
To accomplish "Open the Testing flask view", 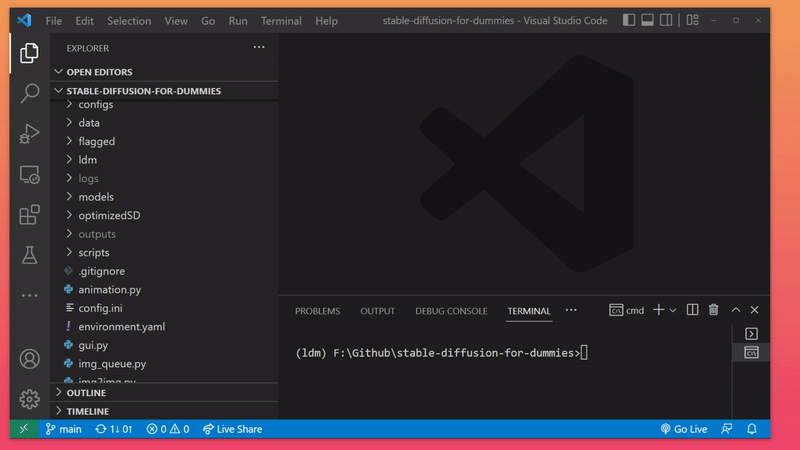I will tap(29, 255).
